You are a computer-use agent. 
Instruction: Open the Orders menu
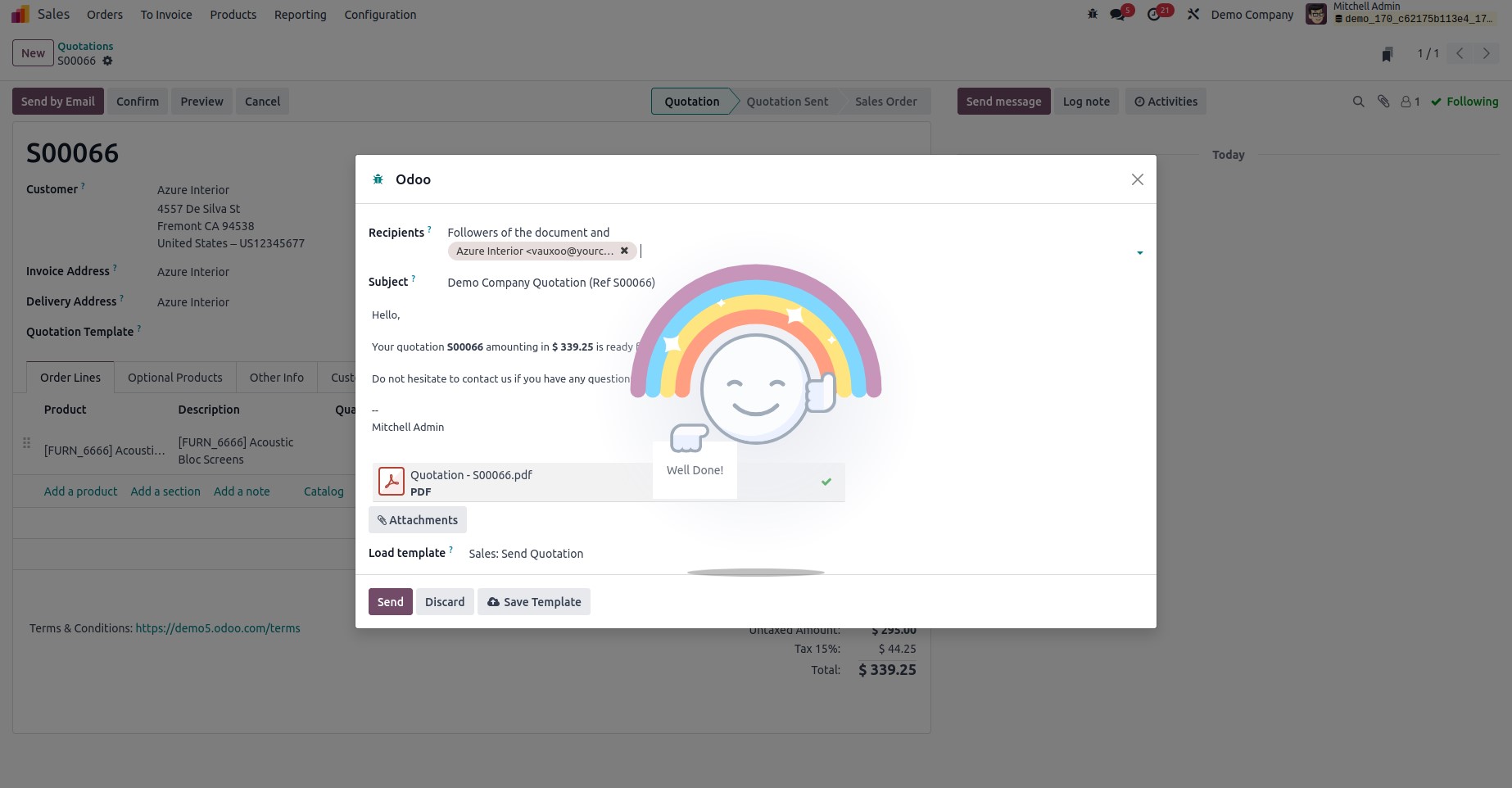click(105, 15)
